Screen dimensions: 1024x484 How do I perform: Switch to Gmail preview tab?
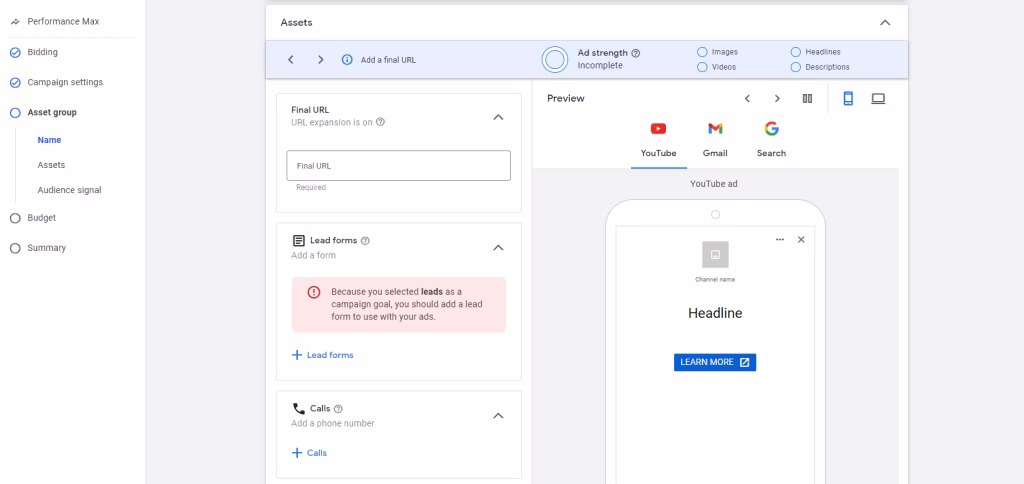[x=715, y=140]
